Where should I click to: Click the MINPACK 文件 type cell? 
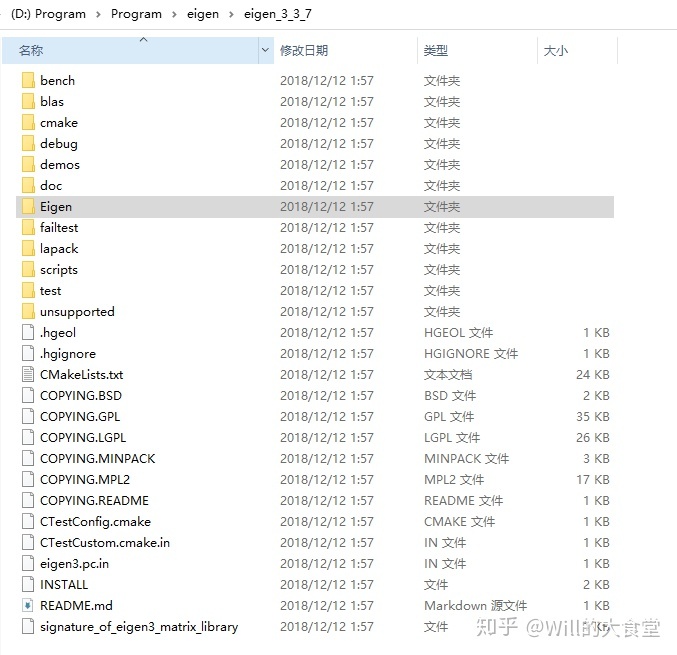point(466,459)
